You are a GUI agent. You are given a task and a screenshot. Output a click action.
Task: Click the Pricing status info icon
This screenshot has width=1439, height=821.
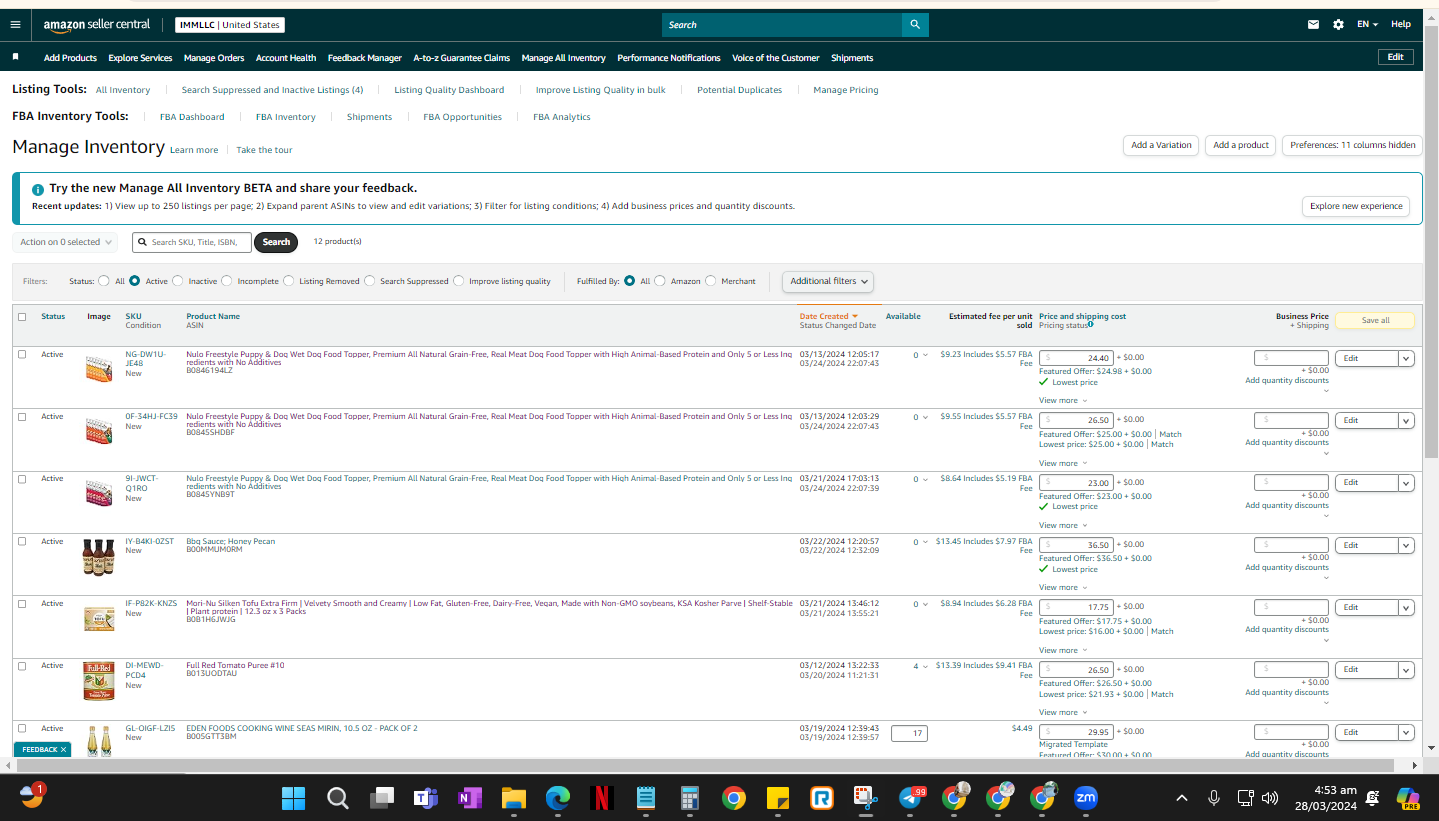[x=1090, y=324]
